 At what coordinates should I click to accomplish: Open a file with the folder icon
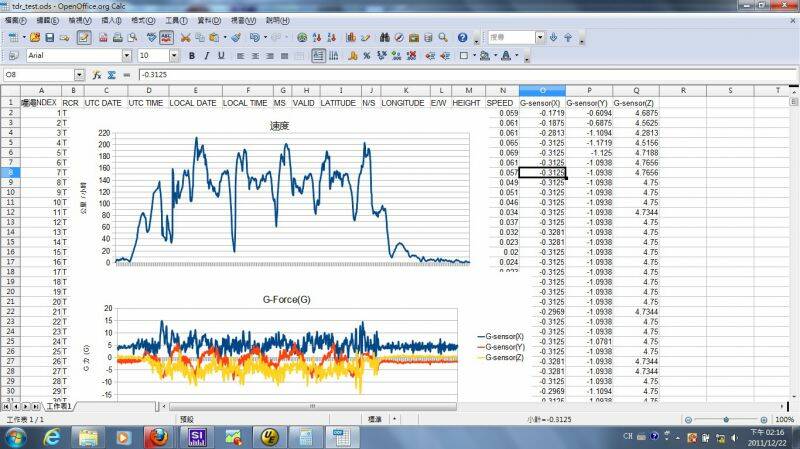(x=35, y=38)
